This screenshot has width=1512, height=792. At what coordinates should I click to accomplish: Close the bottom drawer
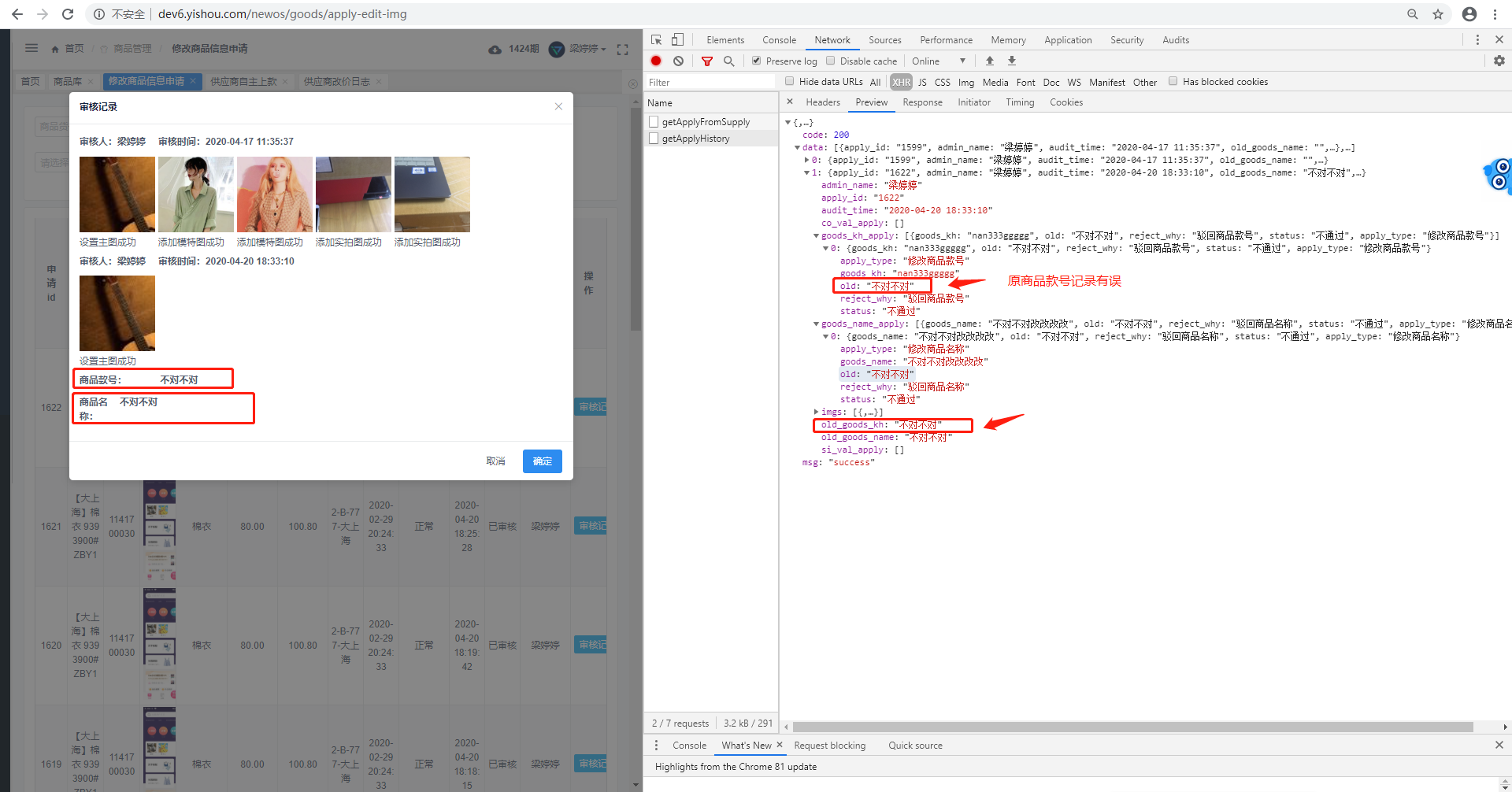[x=1499, y=745]
